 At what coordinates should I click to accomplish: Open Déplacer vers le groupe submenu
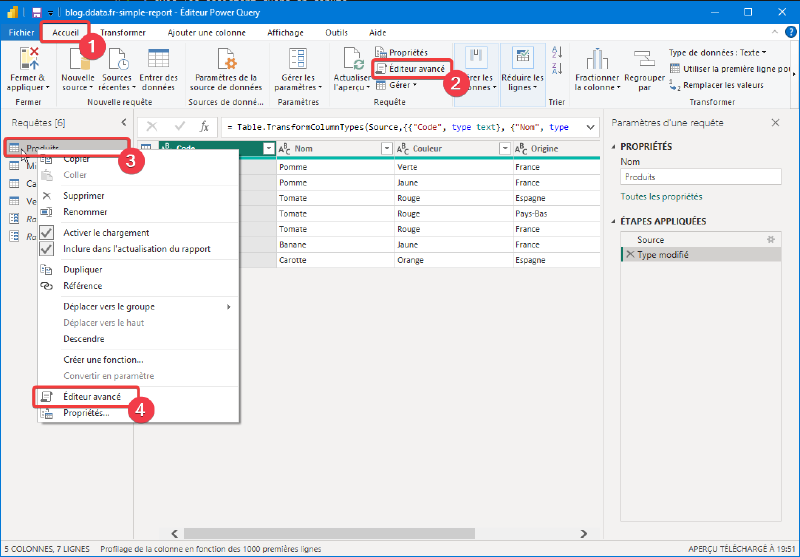pyautogui.click(x=139, y=307)
